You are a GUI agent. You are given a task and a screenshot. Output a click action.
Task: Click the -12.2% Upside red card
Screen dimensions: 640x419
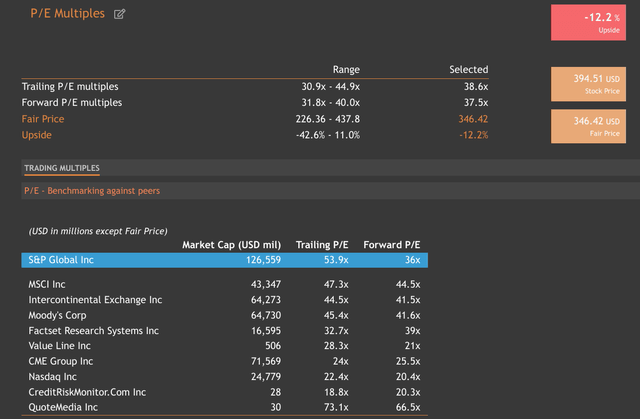pyautogui.click(x=588, y=22)
